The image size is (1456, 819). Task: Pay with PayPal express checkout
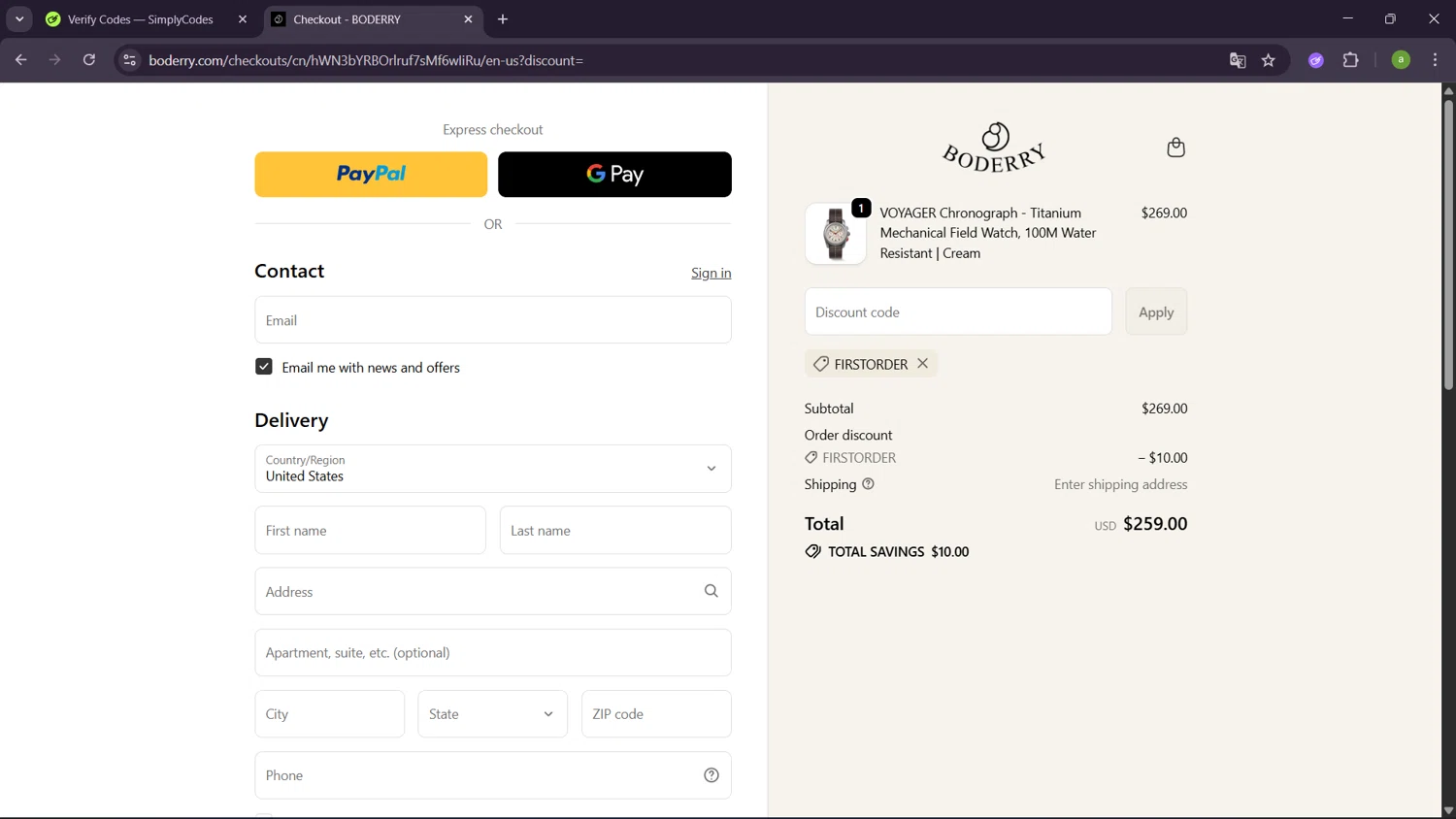(x=371, y=175)
